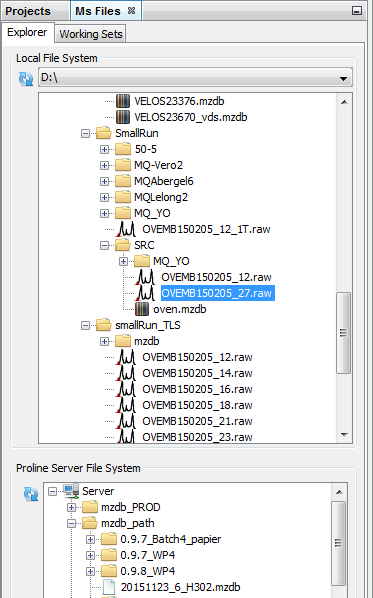This screenshot has width=373, height=598.
Task: Select the 0.9.7_Batch4_papier folder
Action: click(x=170, y=539)
